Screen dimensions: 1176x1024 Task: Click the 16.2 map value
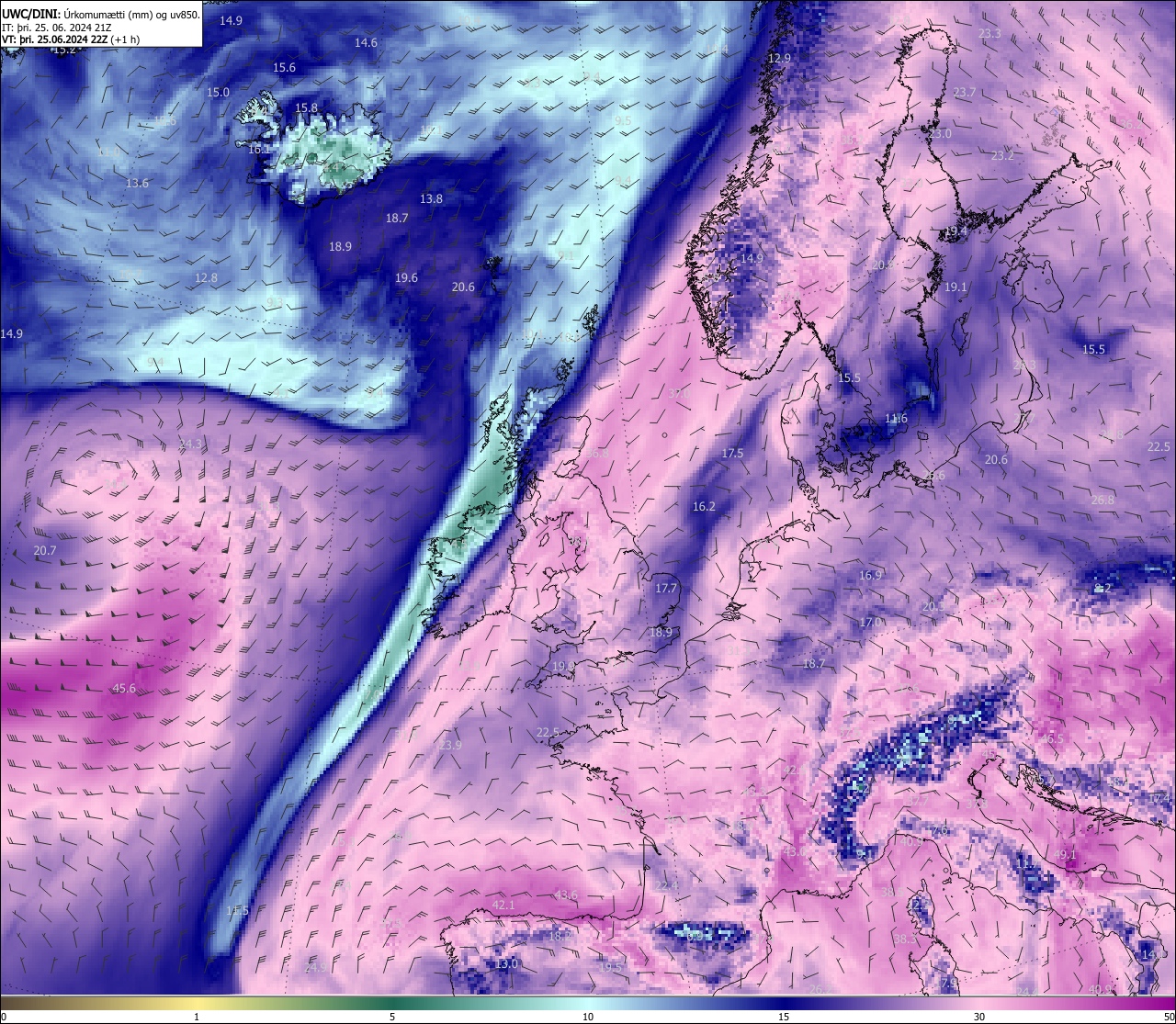point(704,506)
